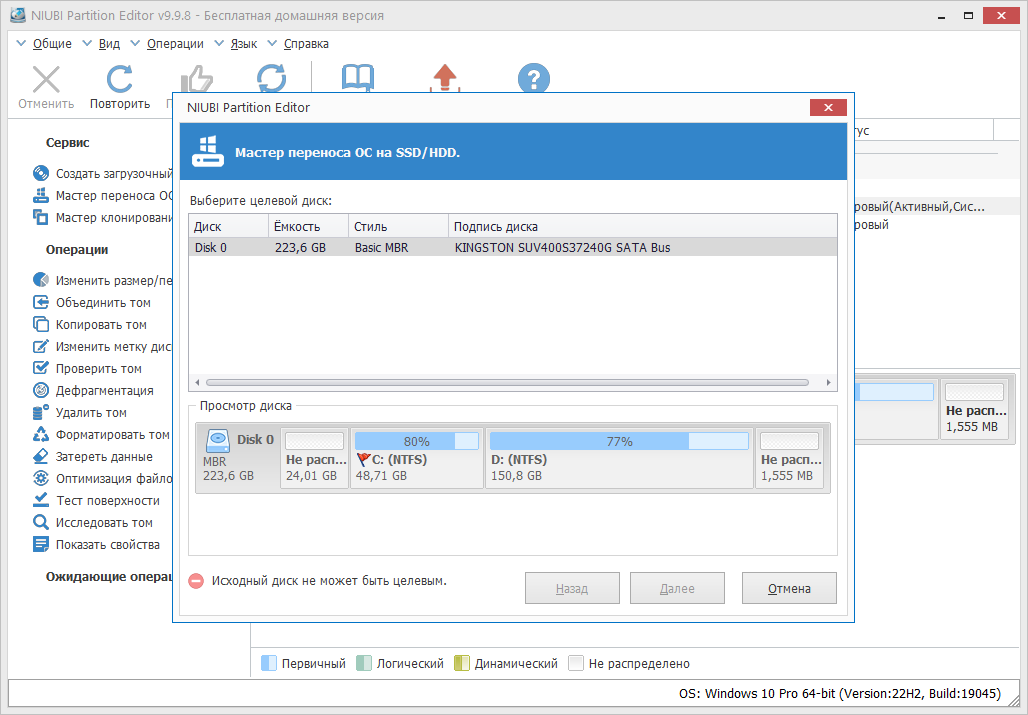Click the Отмена button in wizard
Screen dimensions: 1028x715
789,588
